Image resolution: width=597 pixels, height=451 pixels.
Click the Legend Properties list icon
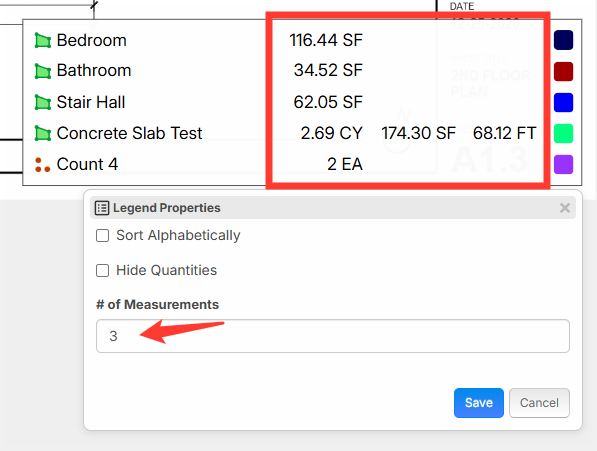pos(102,208)
